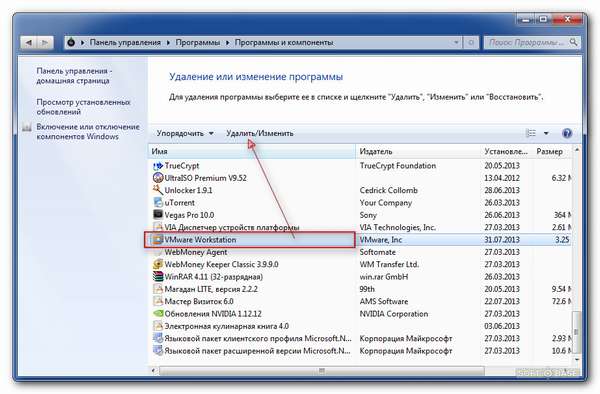Click the search magnifier icon
The height and width of the screenshot is (394, 600).
573,42
